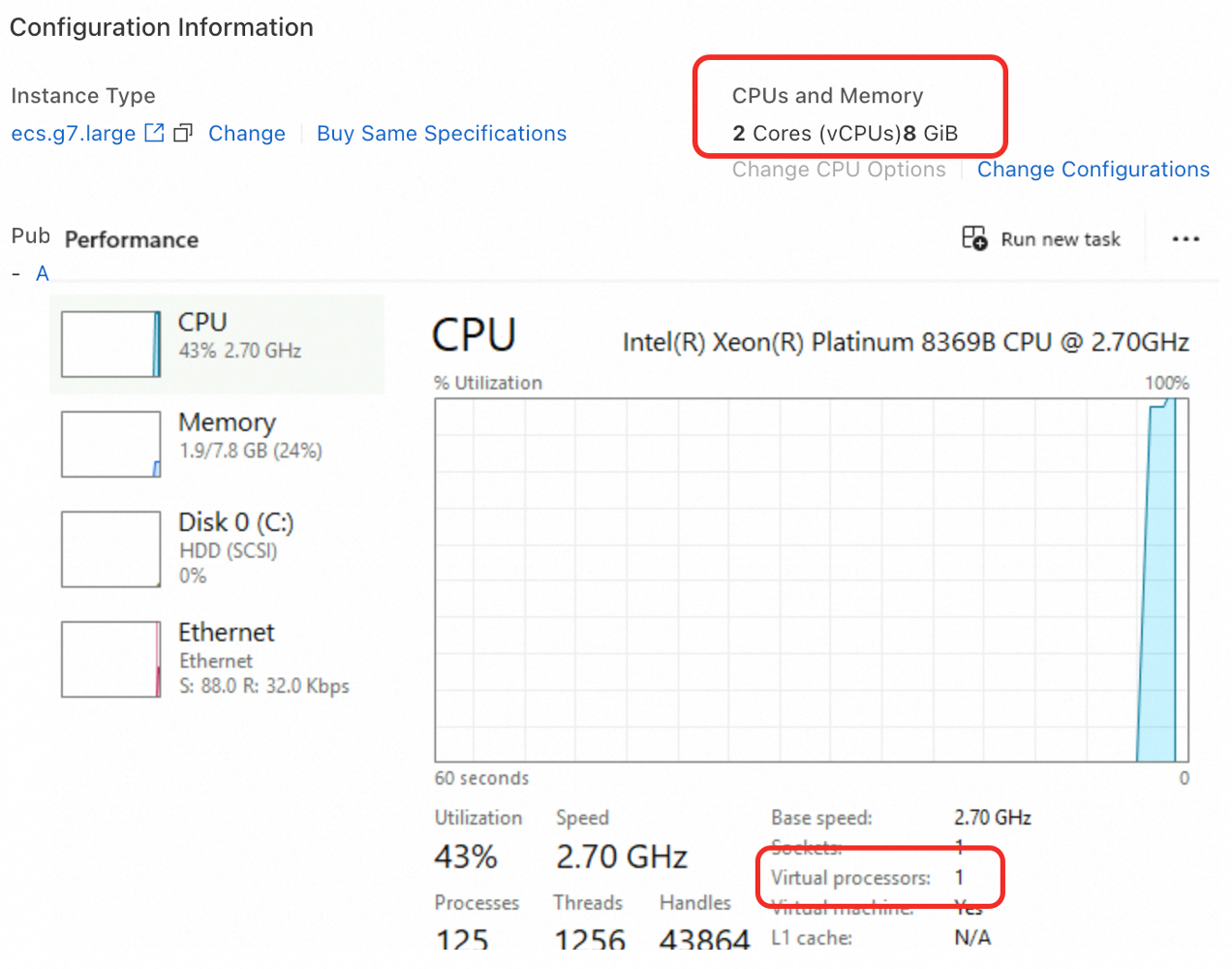Screen dimensions: 1232x969
Task: Open the Ethernet performance view
Action: pos(227,633)
